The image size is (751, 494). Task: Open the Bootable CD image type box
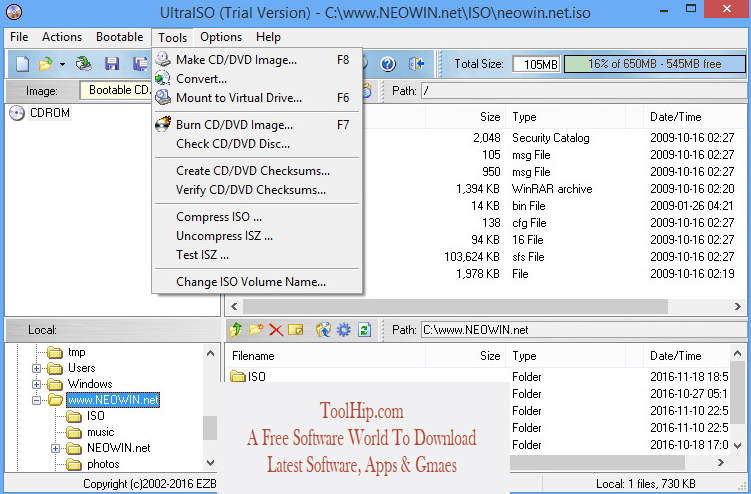115,90
